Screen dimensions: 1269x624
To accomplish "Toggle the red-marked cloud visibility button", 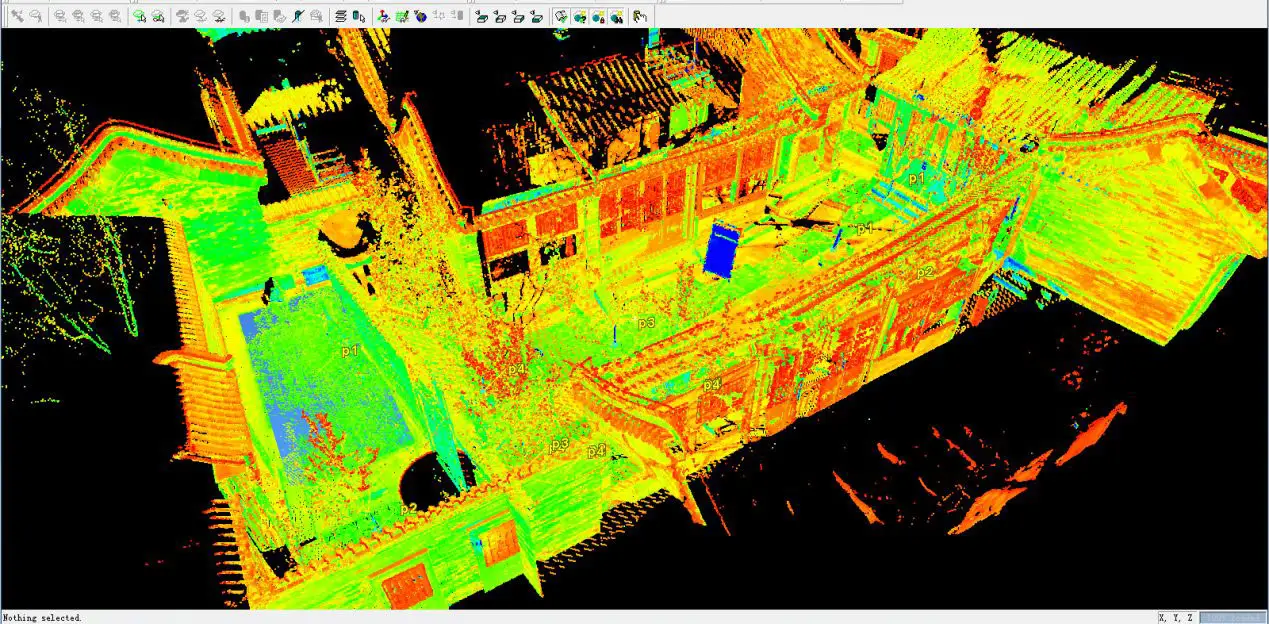I will coord(598,16).
